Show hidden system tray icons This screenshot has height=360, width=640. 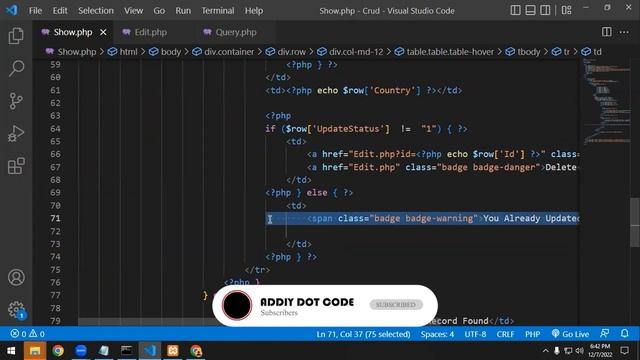coord(545,351)
